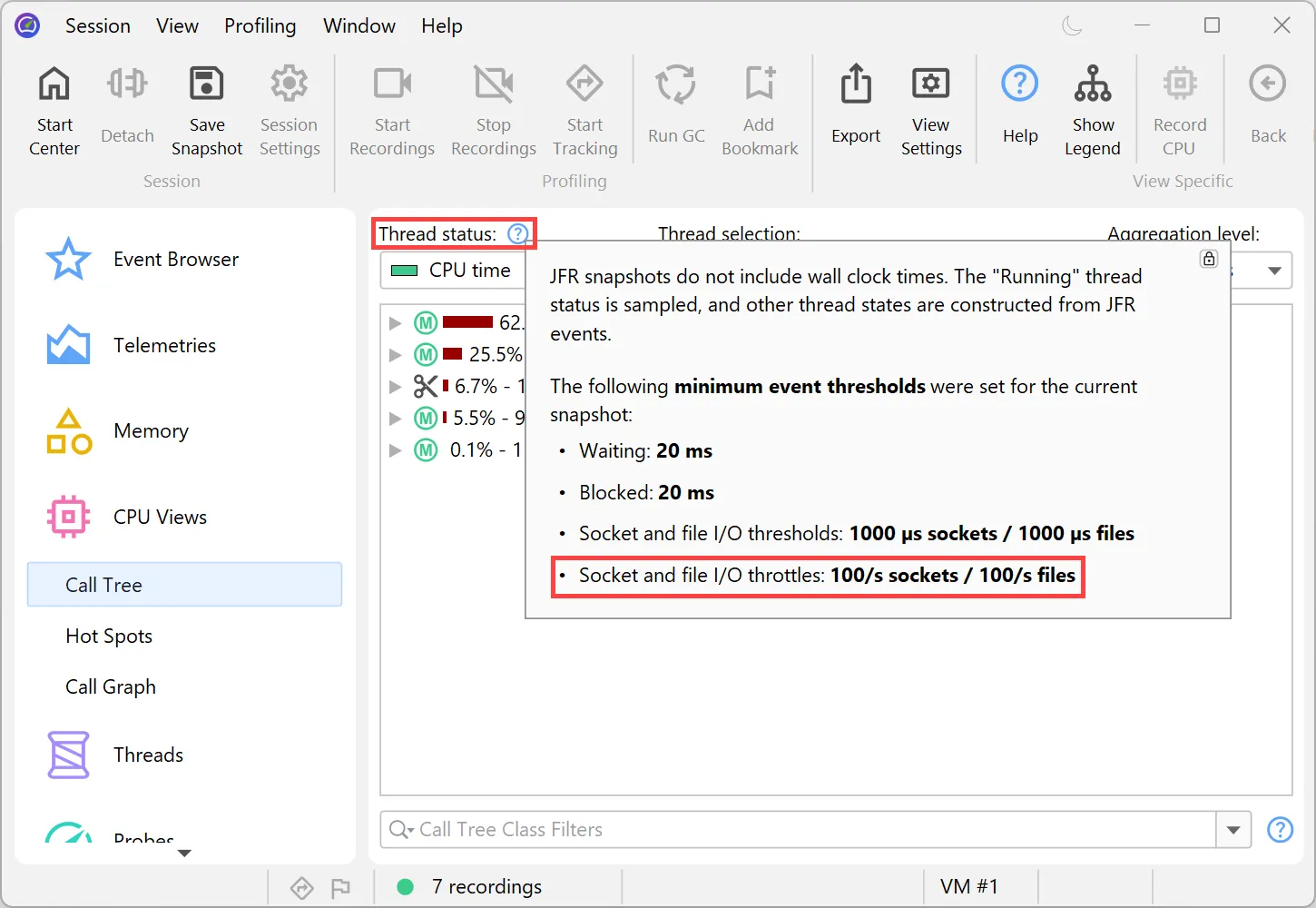Open the Telemetries section
This screenshot has height=908, width=1316.
(x=164, y=345)
